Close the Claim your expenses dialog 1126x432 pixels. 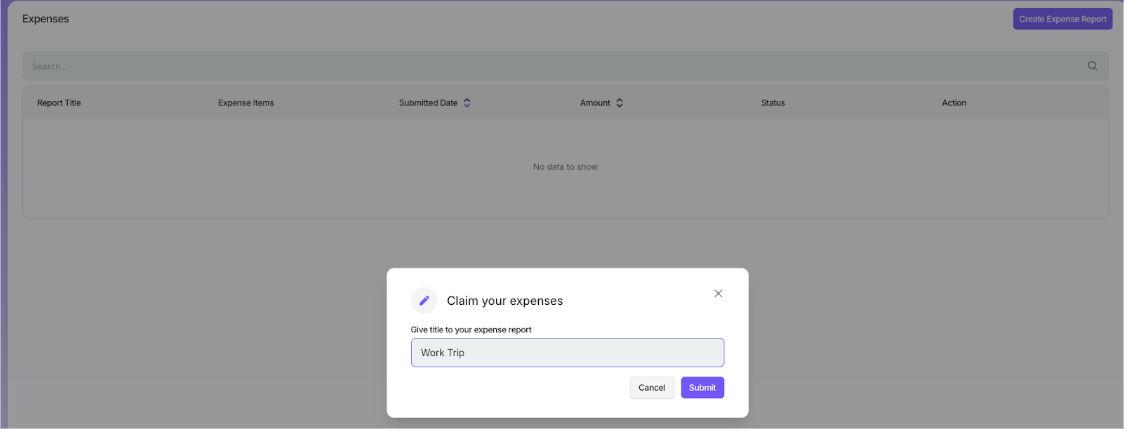[718, 294]
